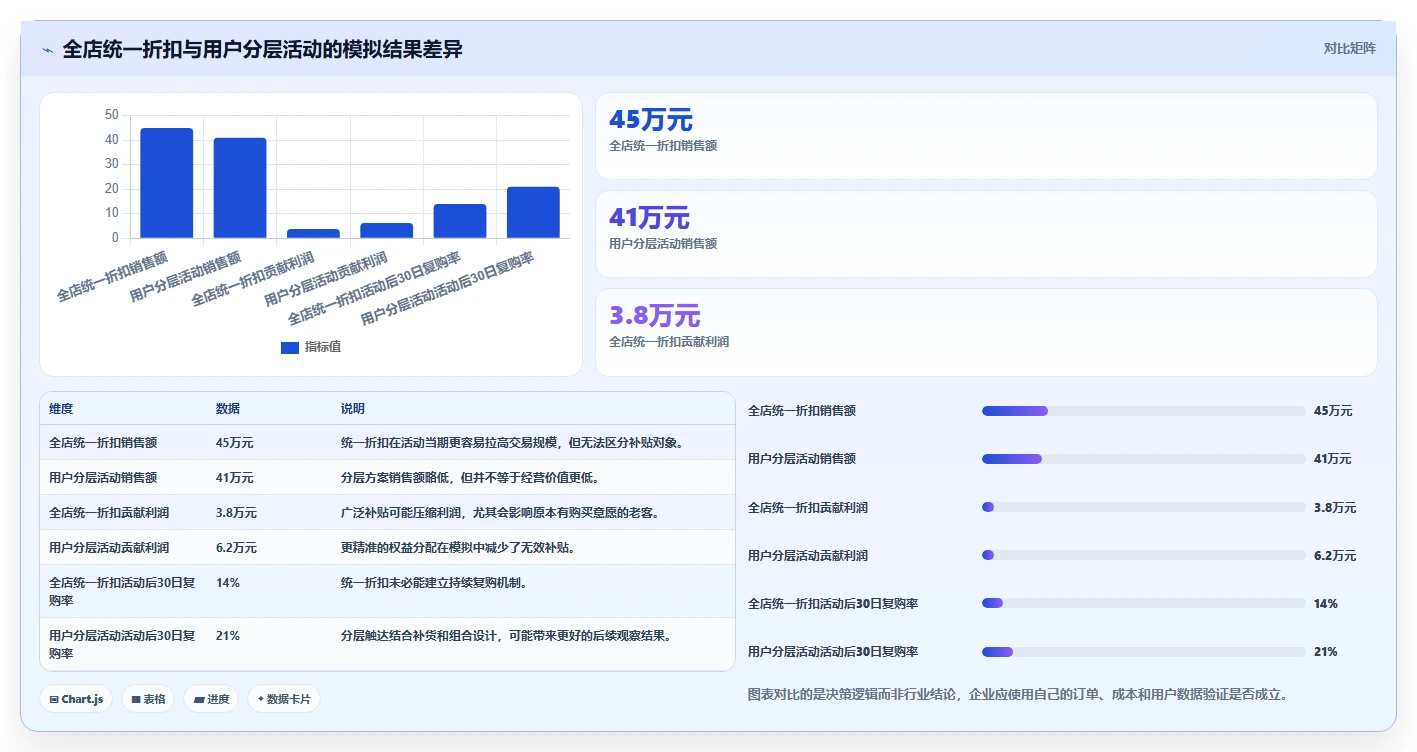This screenshot has height=752, width=1417.
Task: Click the 45万元 data card value
Action: [651, 120]
